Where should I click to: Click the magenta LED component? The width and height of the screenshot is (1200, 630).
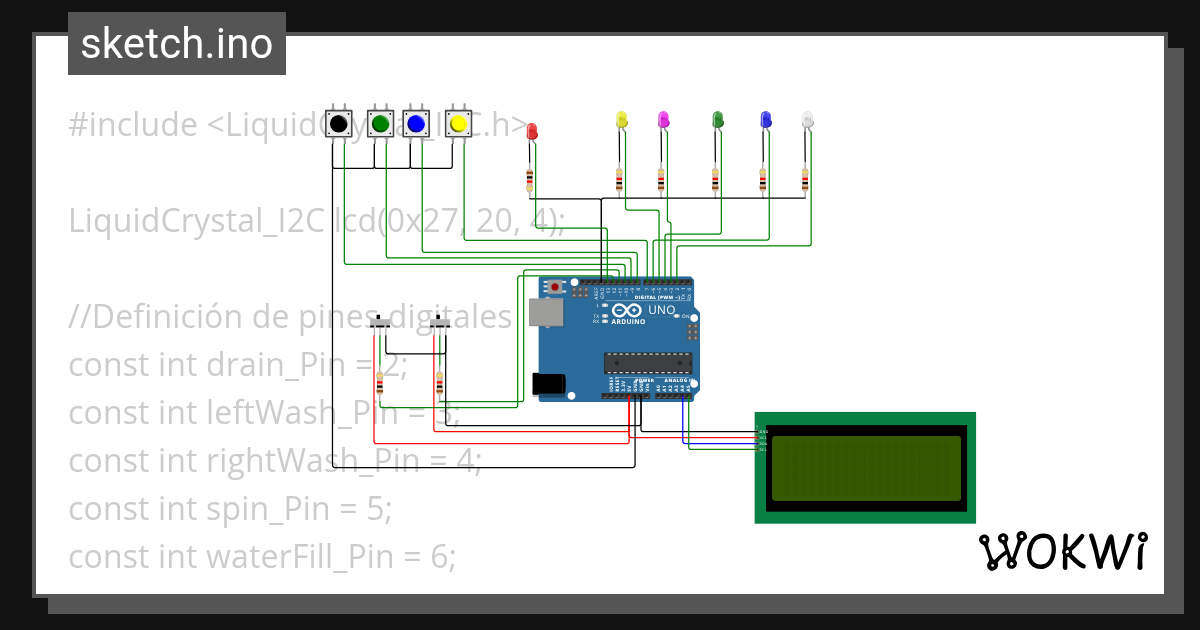pyautogui.click(x=663, y=120)
